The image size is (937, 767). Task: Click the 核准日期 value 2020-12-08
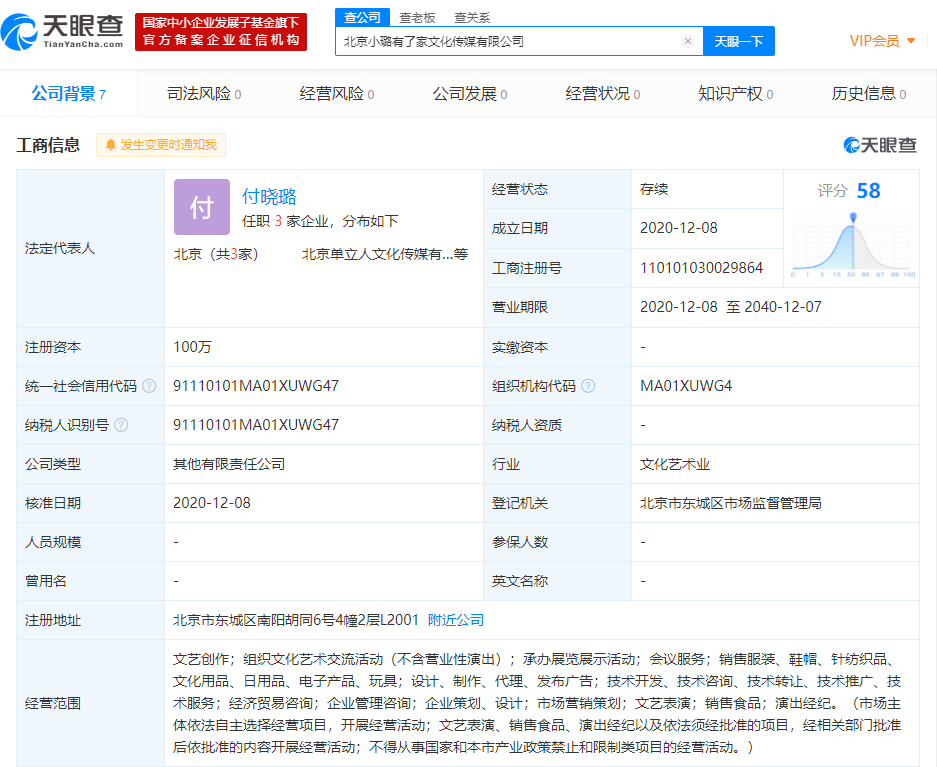212,503
